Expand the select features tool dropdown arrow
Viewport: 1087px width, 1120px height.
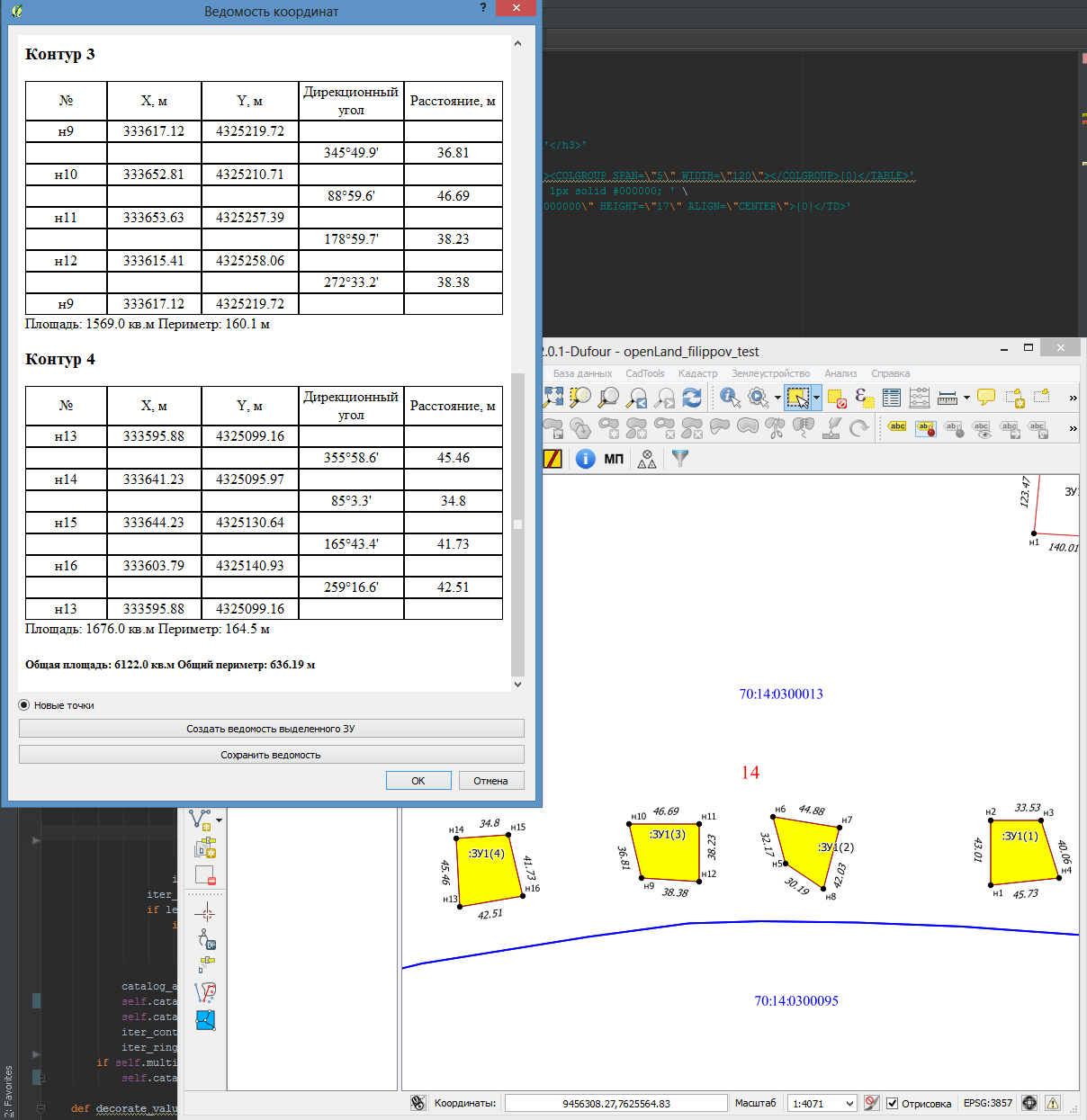coord(816,398)
